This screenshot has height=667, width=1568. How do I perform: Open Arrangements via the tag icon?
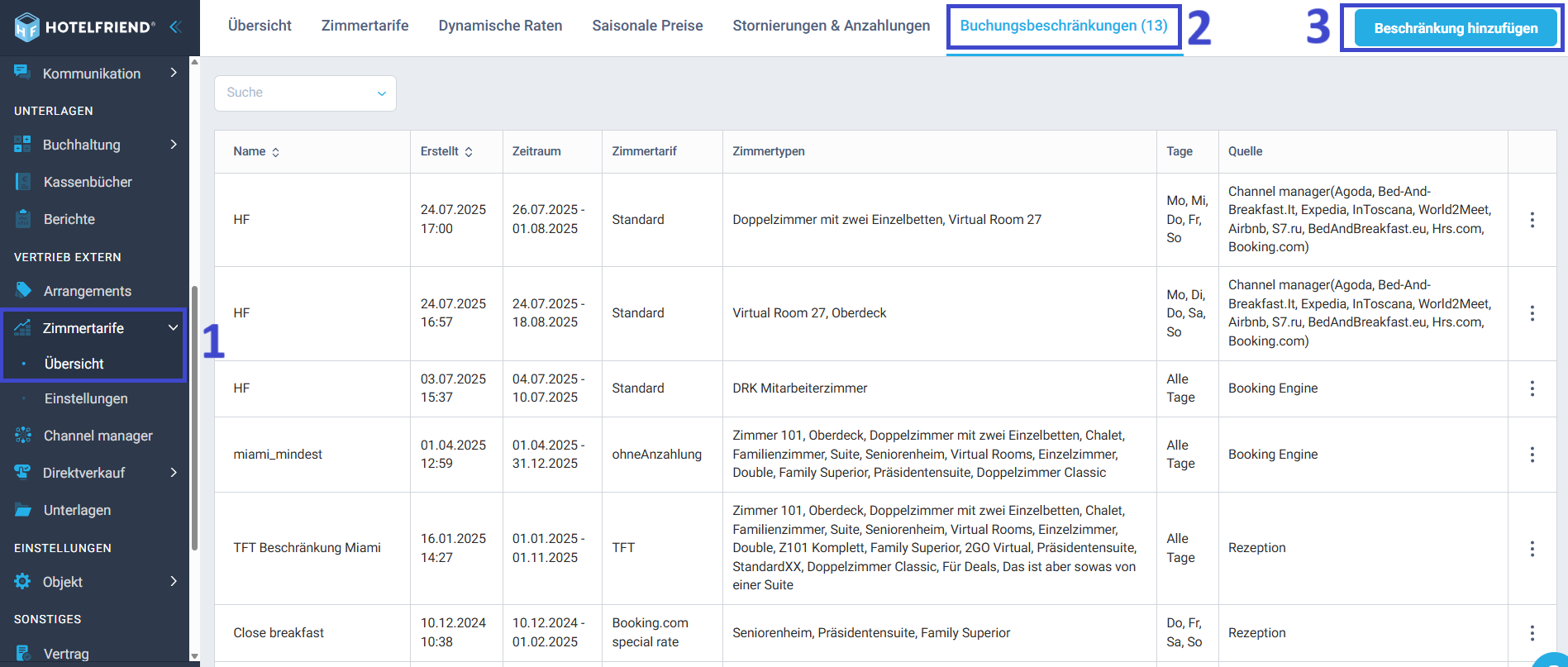23,290
